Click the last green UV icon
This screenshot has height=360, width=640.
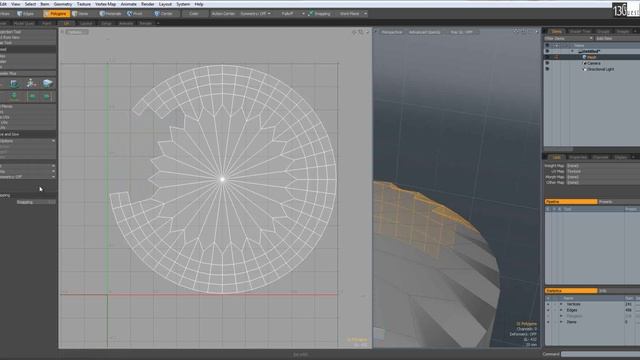tap(47, 96)
